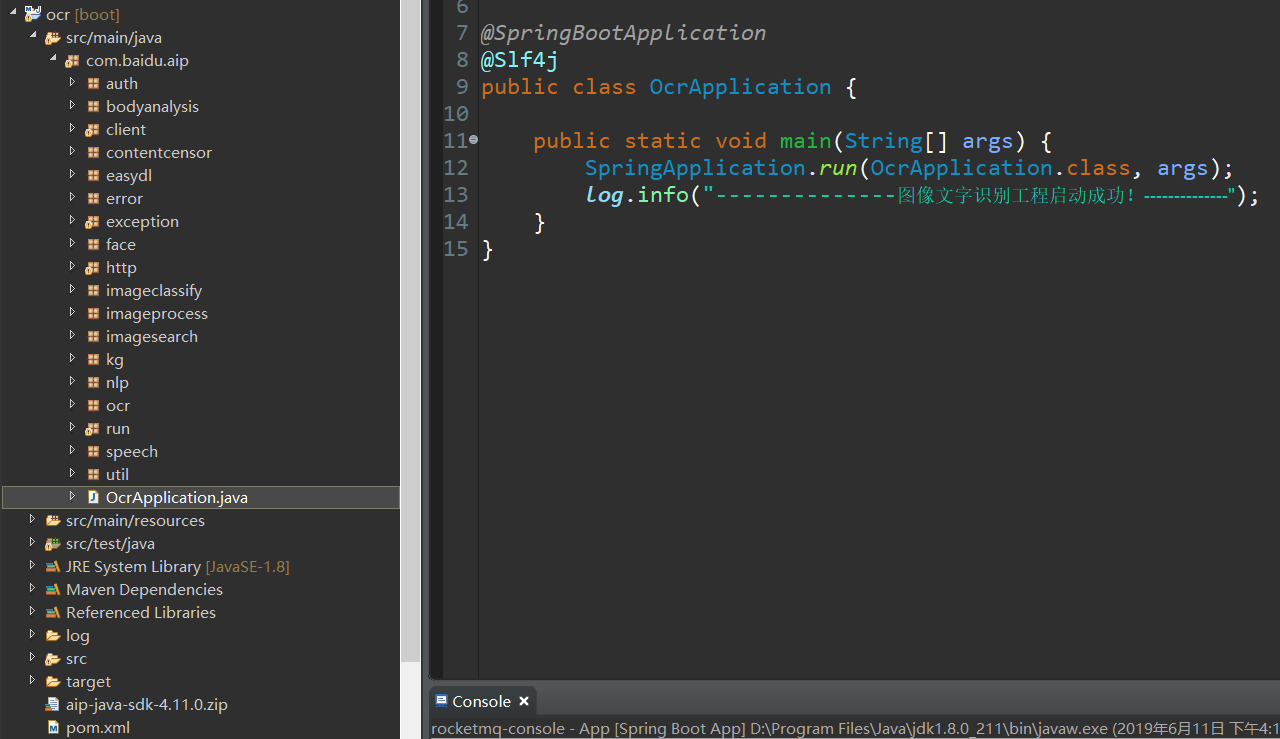Expand the imagesearch package
Image resolution: width=1280 pixels, height=739 pixels.
click(73, 336)
